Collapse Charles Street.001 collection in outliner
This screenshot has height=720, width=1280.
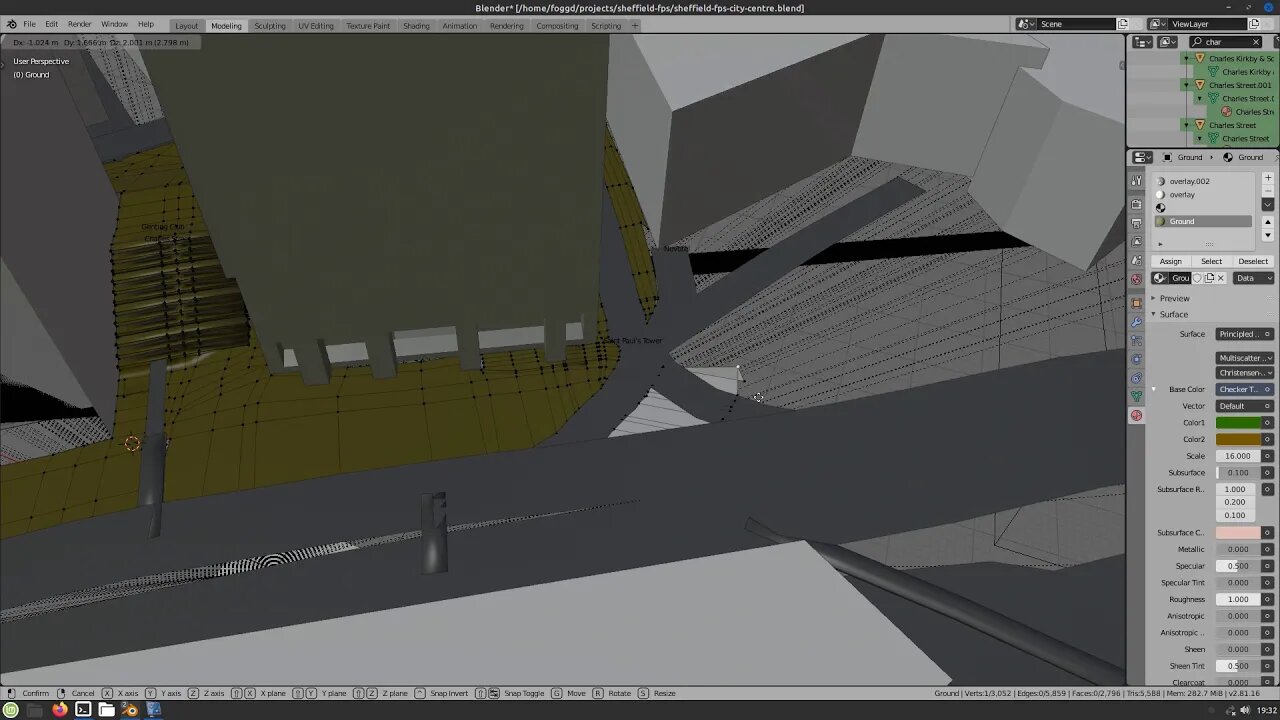click(1187, 85)
